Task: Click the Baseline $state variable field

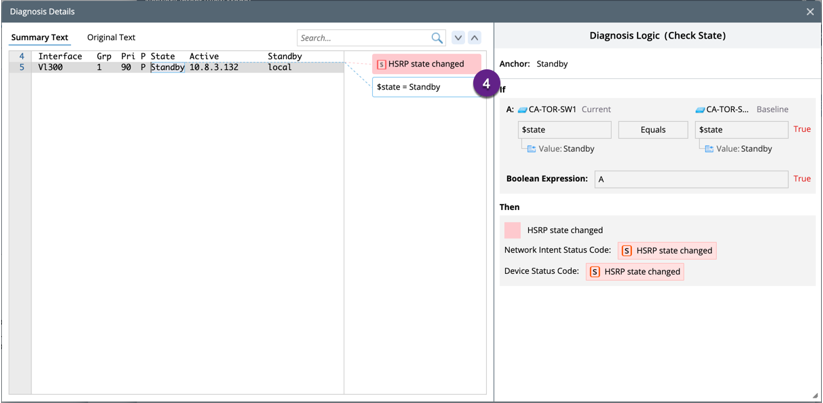Action: (742, 130)
